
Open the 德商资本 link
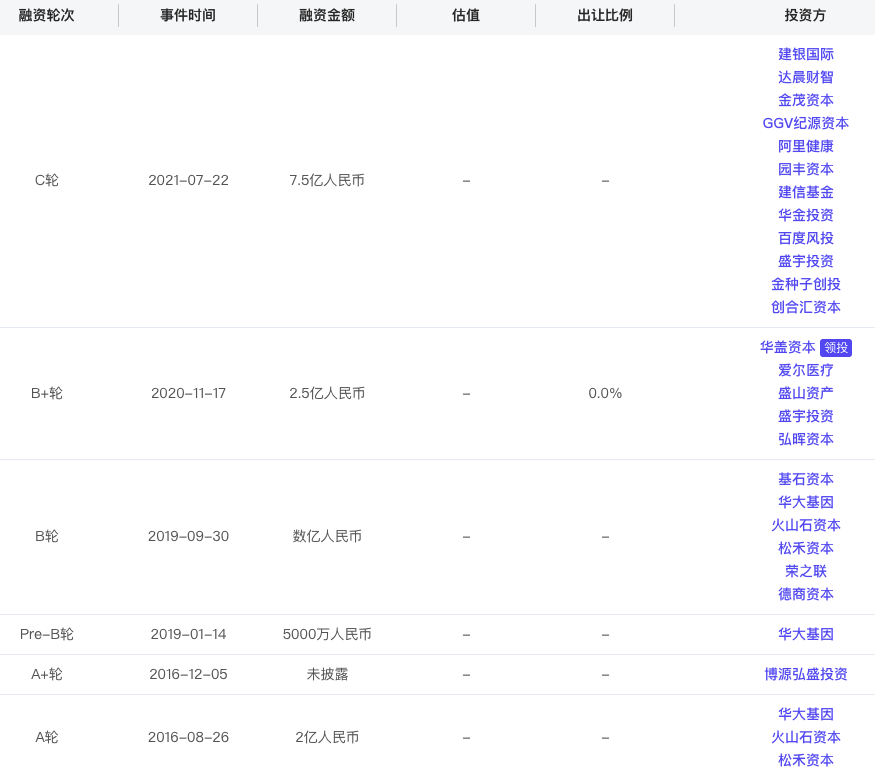[805, 594]
